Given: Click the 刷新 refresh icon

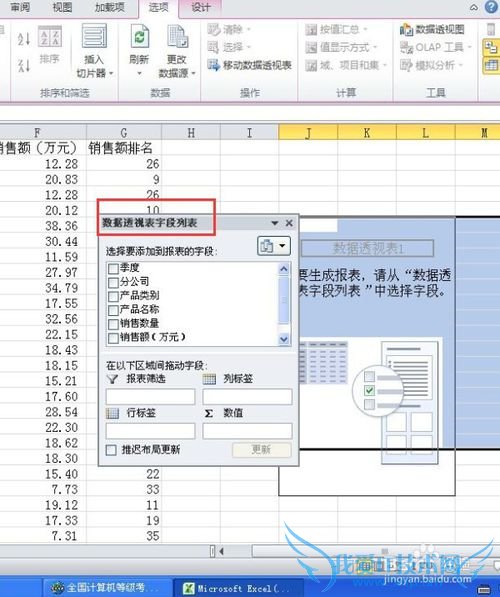Looking at the screenshot, I should [x=139, y=37].
